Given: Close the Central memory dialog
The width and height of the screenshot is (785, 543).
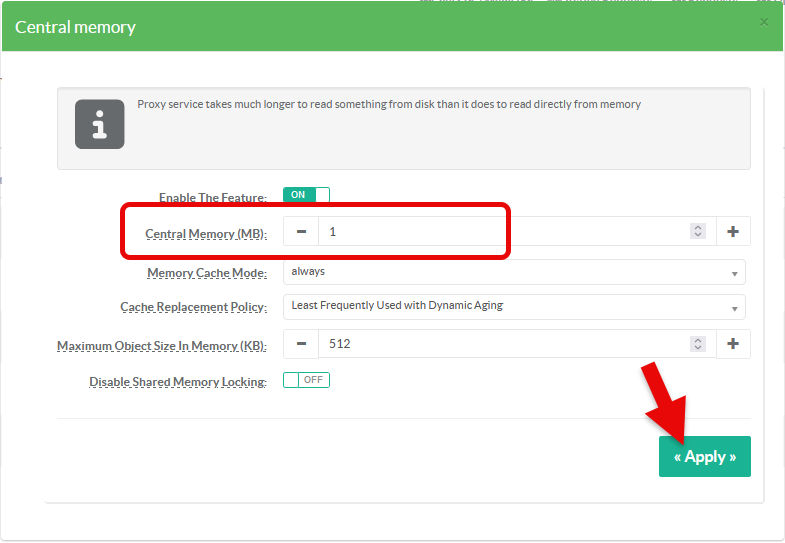Looking at the screenshot, I should [x=765, y=22].
